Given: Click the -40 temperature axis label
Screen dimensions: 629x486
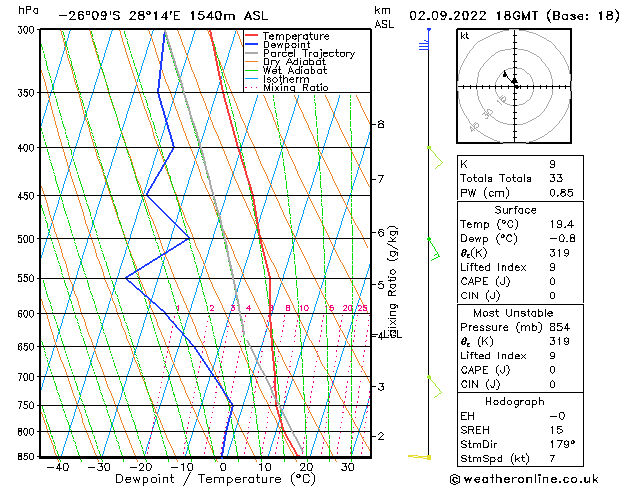Looking at the screenshot, I should pyautogui.click(x=57, y=467).
